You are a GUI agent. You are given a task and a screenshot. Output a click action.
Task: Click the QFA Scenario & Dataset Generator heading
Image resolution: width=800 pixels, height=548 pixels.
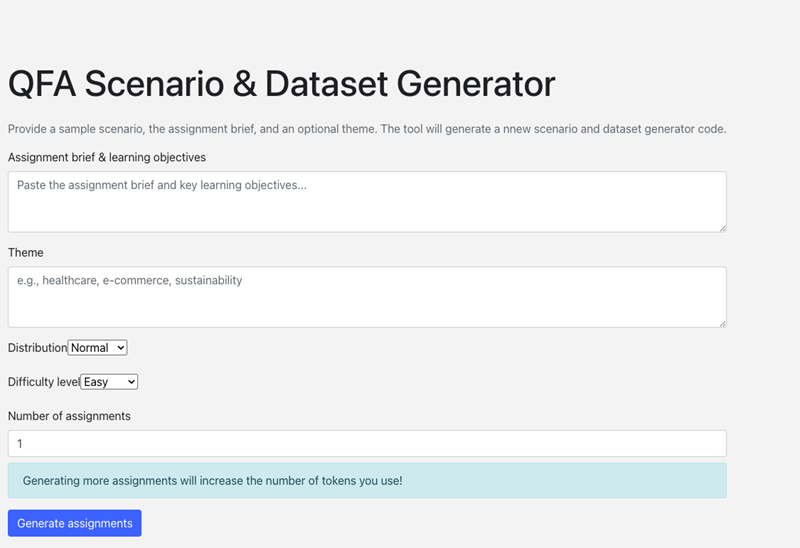[x=282, y=84]
